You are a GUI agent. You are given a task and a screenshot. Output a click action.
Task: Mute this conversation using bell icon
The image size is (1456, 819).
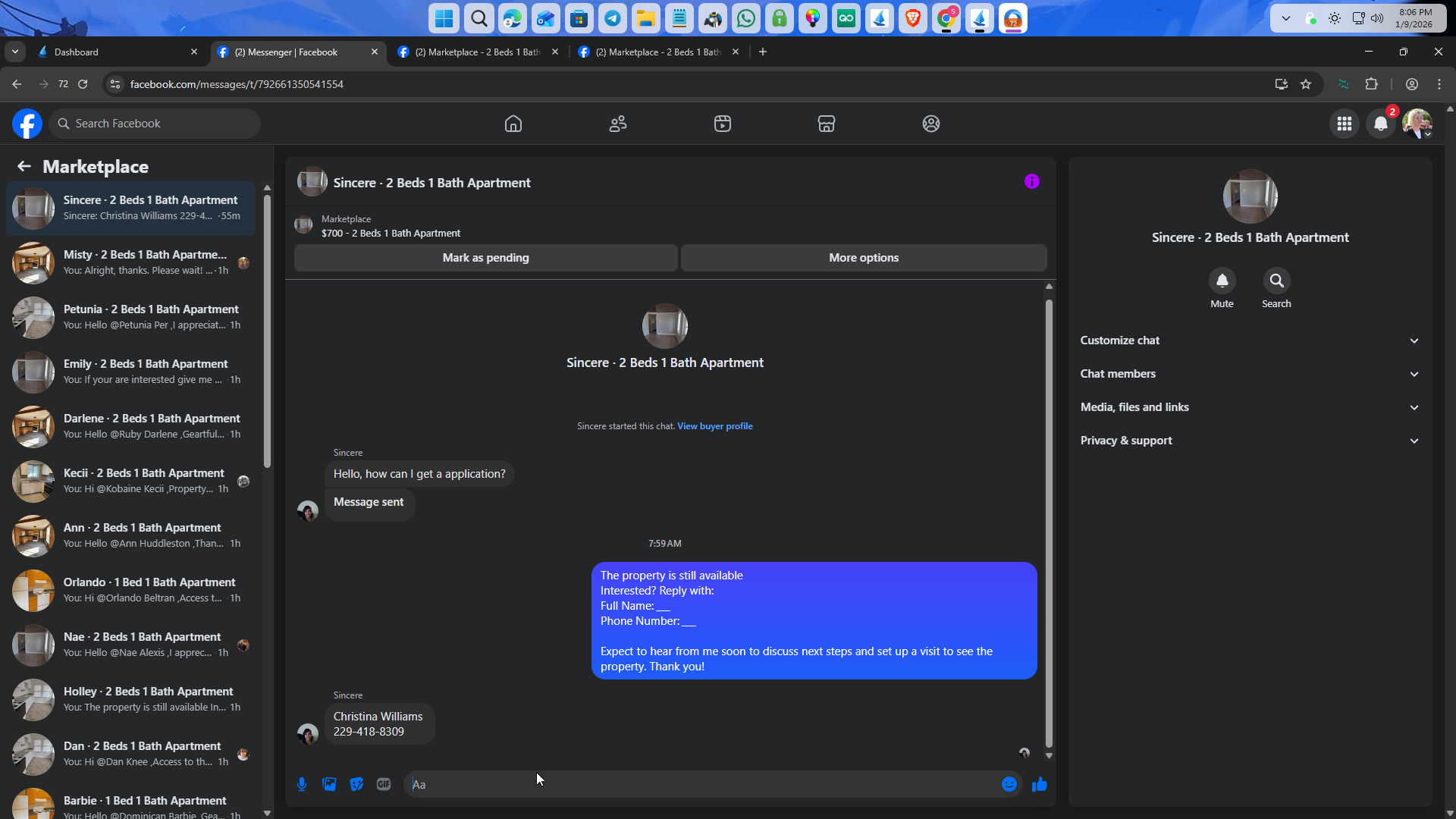pos(1222,281)
